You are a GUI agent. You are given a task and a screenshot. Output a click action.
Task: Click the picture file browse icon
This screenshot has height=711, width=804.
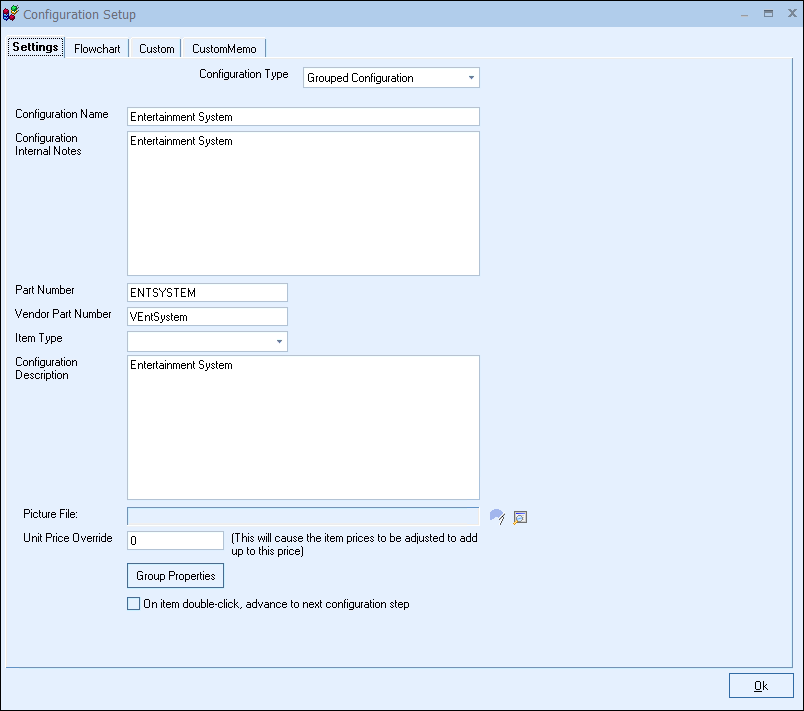[497, 516]
